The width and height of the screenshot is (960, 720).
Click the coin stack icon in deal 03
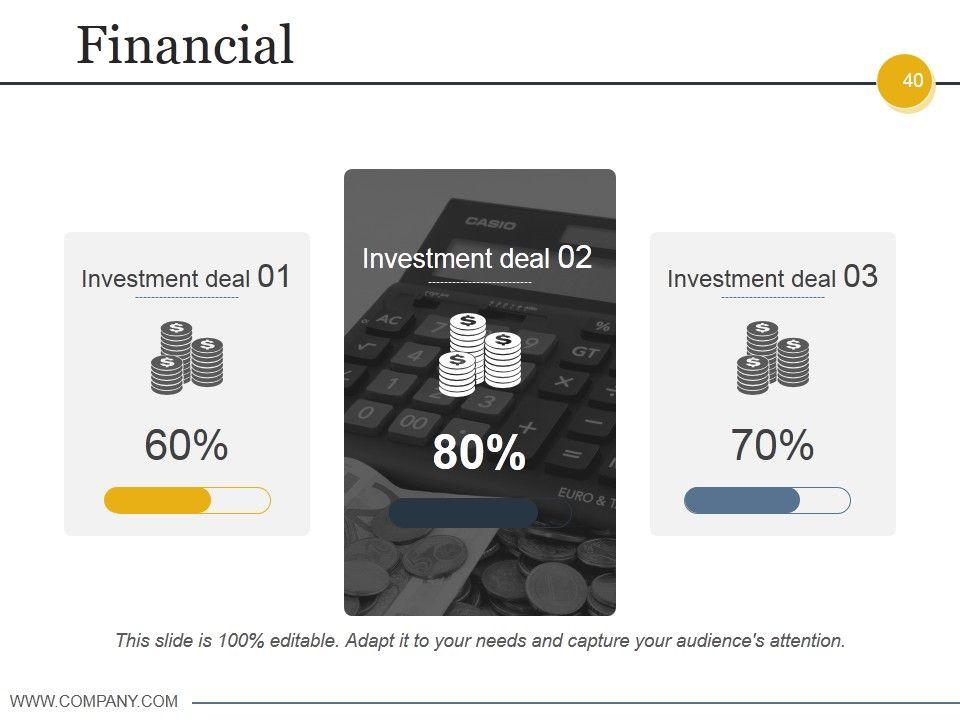[x=773, y=357]
